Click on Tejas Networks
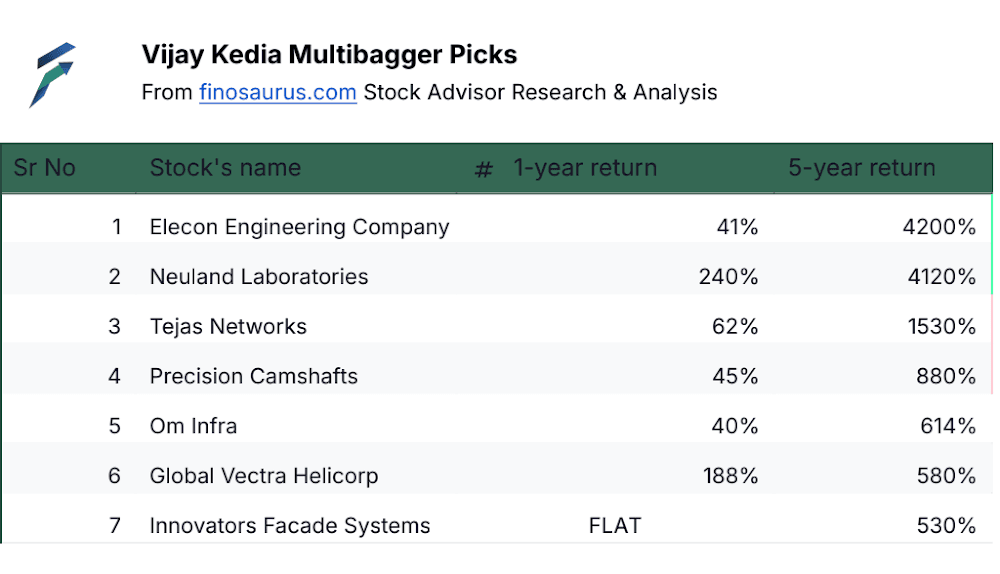 point(228,327)
